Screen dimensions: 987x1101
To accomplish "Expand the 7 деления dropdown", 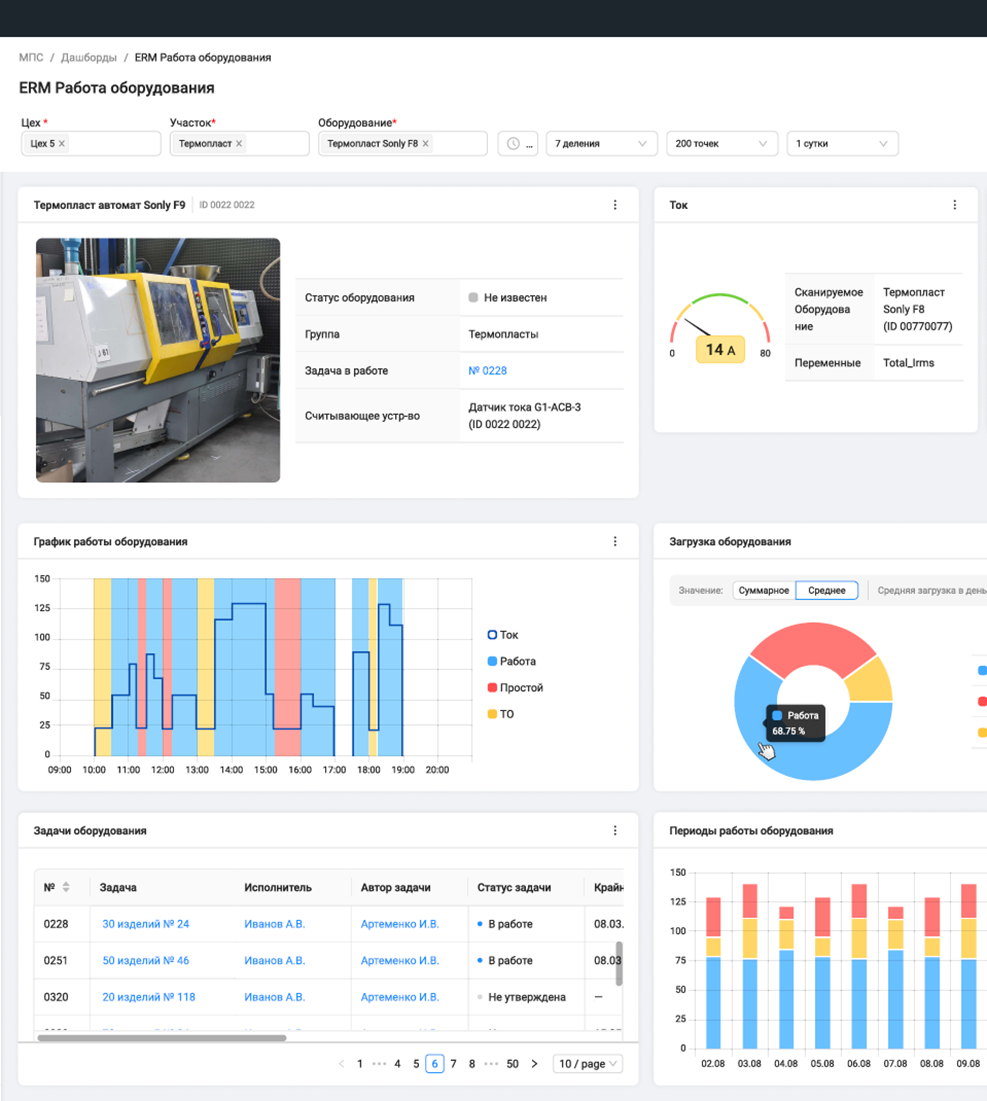I will click(x=601, y=144).
